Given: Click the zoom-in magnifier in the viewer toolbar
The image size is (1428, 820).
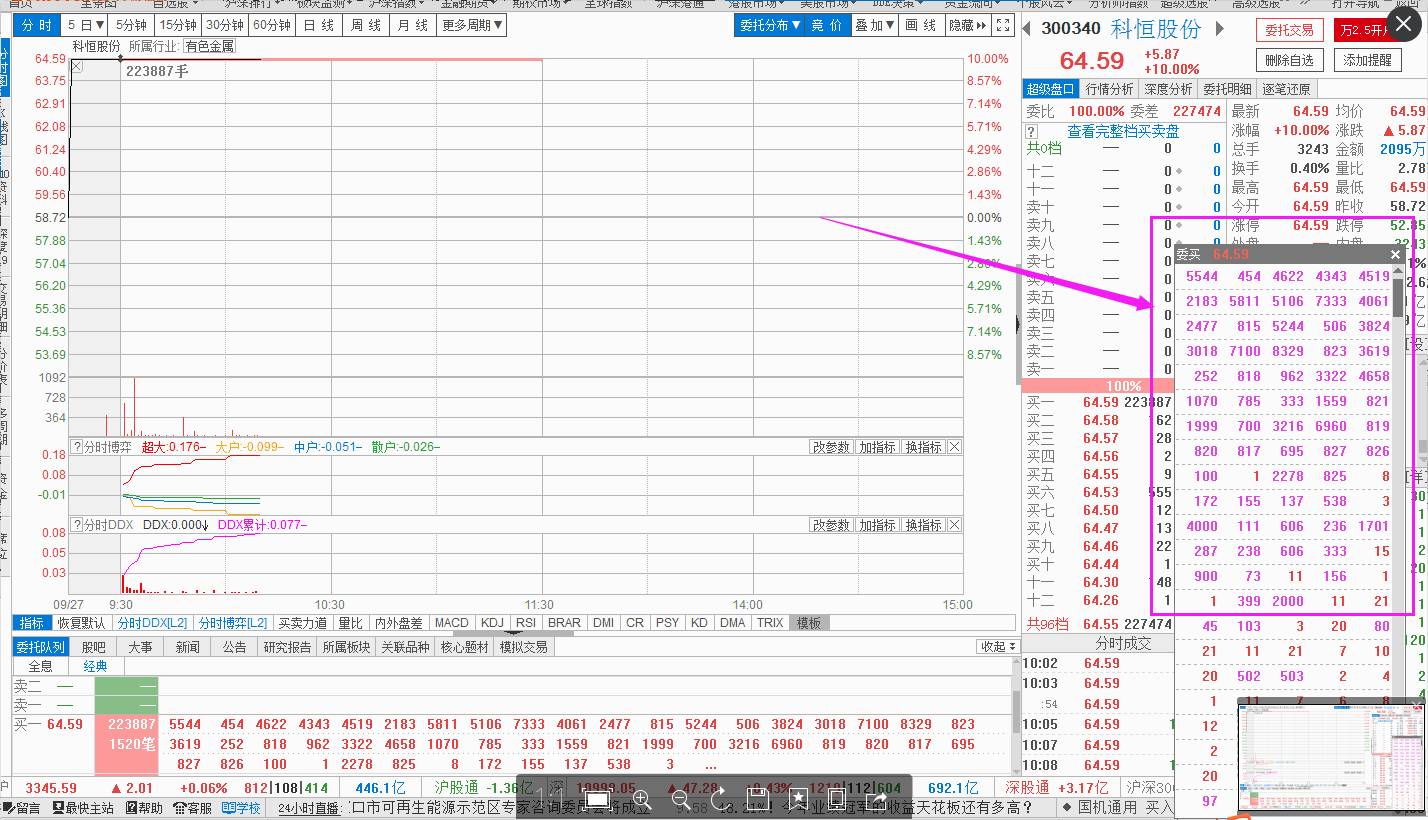Looking at the screenshot, I should coord(642,798).
